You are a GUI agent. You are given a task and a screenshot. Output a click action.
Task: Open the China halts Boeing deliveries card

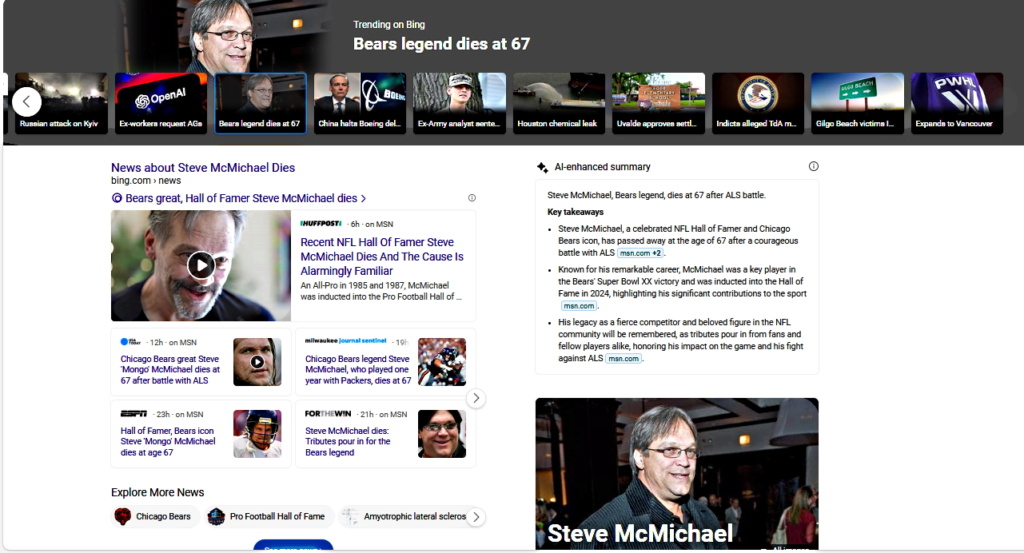click(x=360, y=103)
